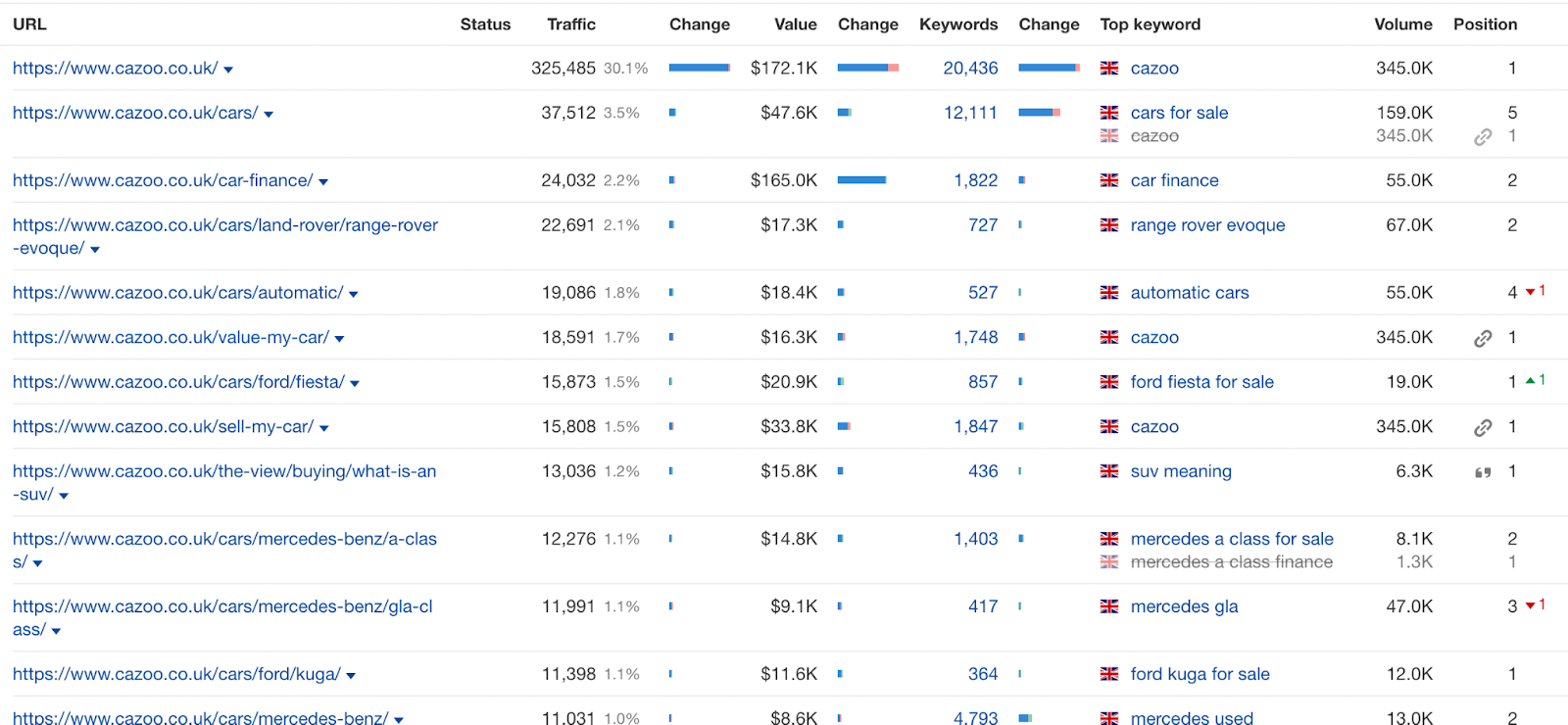Viewport: 1568px width, 725px height.
Task: Expand the dropdown arrow beside ford/kuga URL
Action: 351,676
